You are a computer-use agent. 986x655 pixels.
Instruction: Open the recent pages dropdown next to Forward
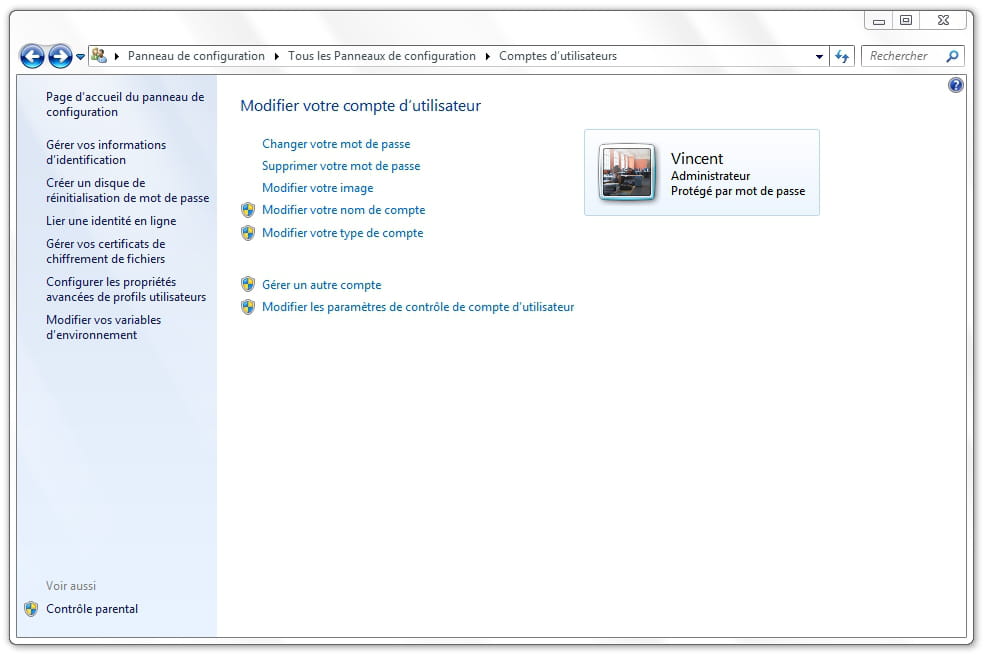tap(80, 57)
